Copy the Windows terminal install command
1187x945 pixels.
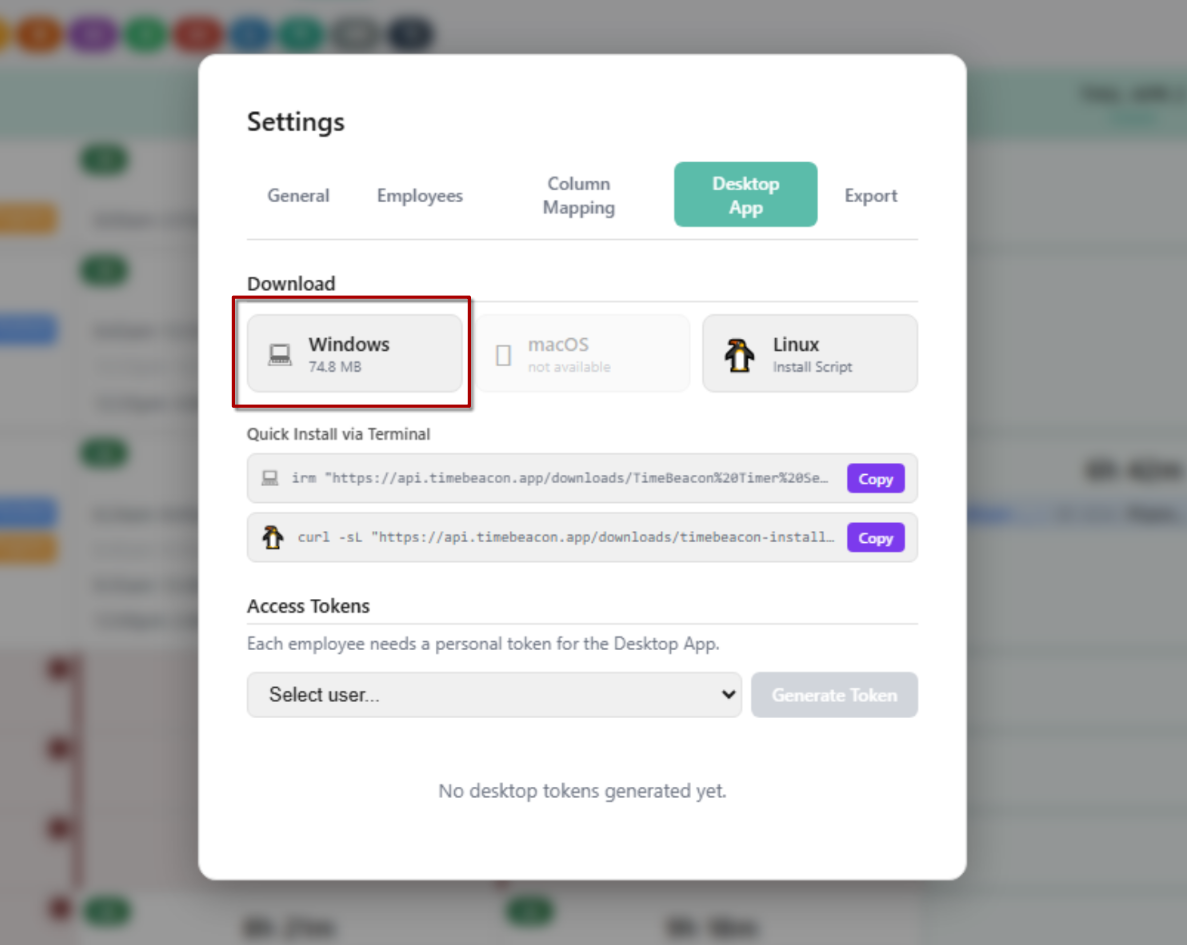(875, 478)
